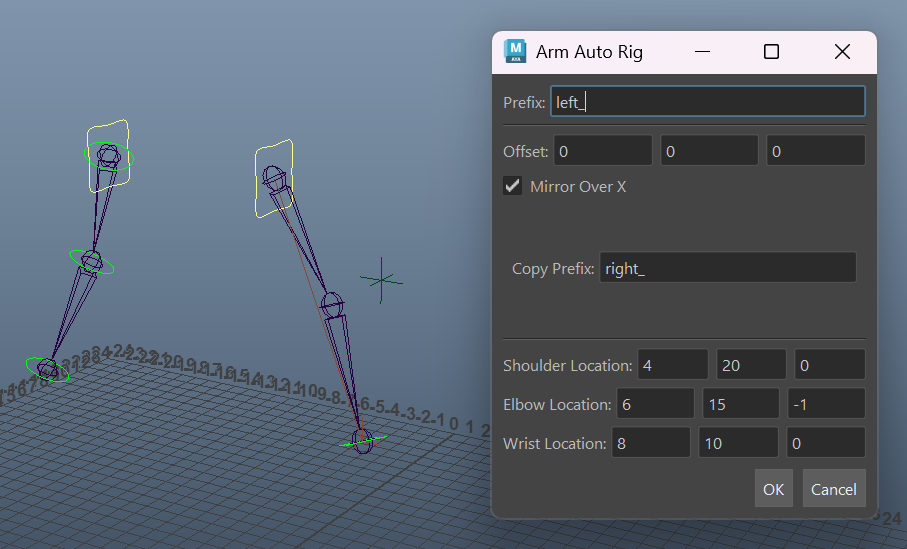Image resolution: width=907 pixels, height=549 pixels.
Task: Select the green elbow circle on left arm
Action: pos(91,261)
